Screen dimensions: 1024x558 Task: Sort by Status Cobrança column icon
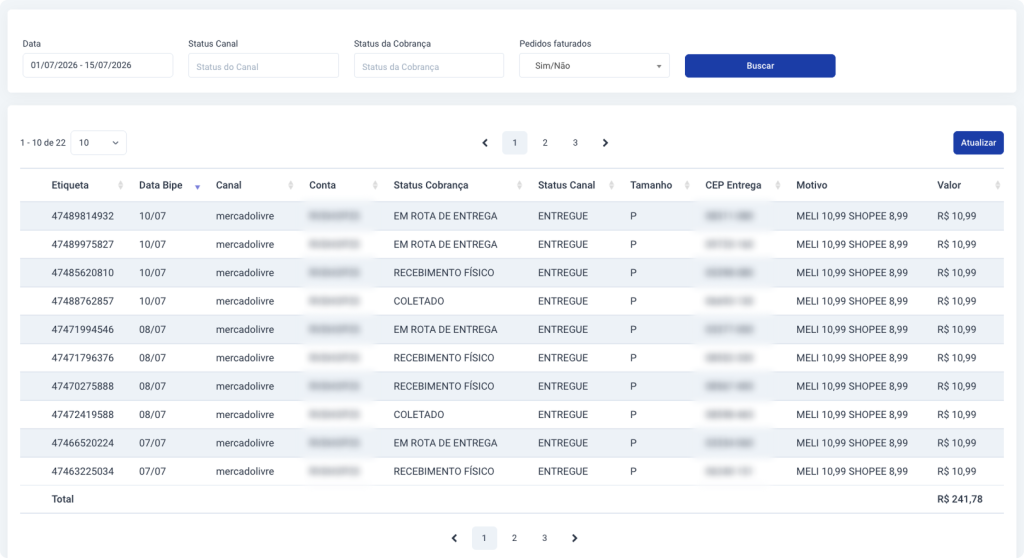click(519, 186)
